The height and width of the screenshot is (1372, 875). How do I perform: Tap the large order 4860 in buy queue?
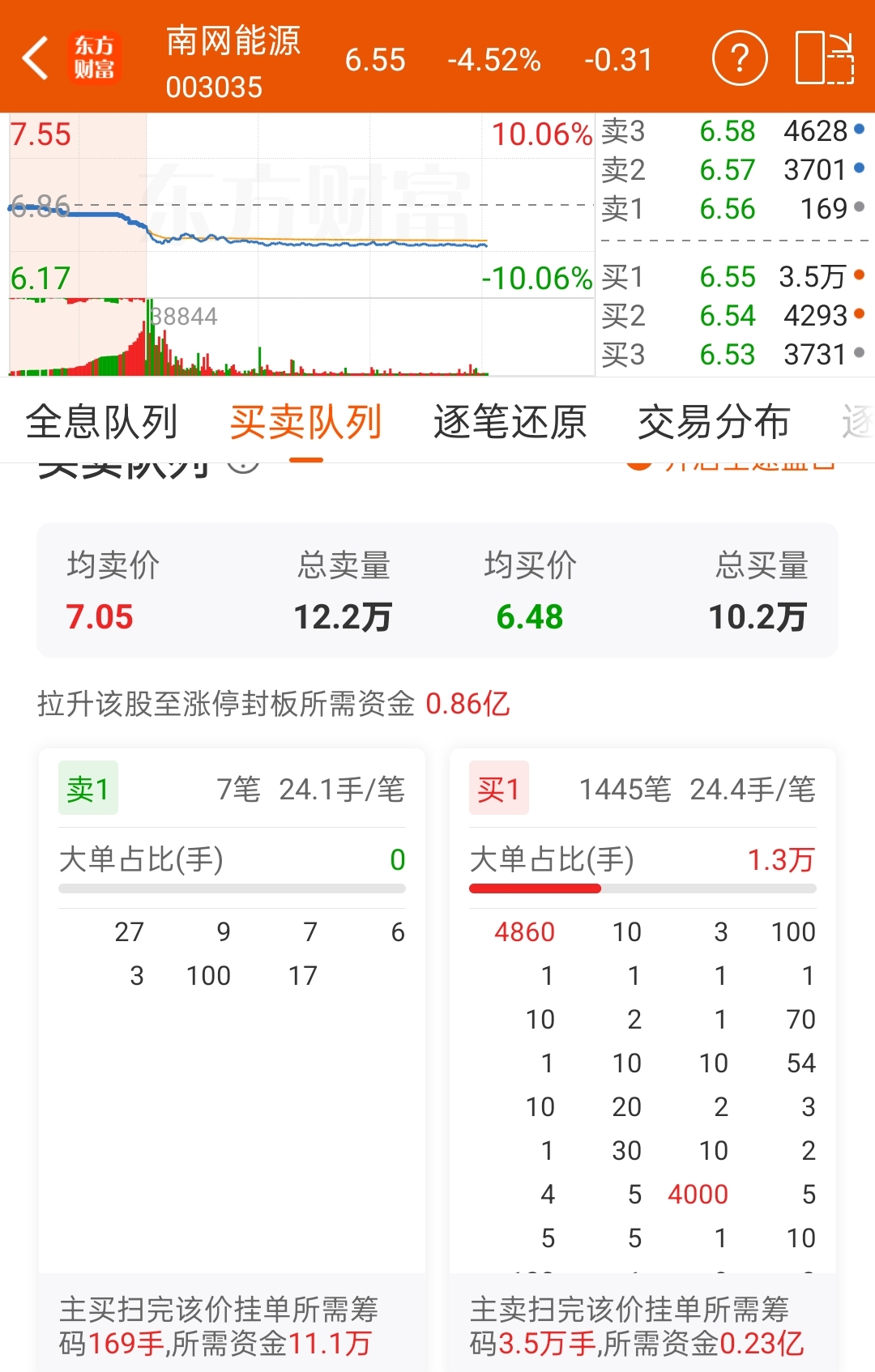pyautogui.click(x=525, y=932)
